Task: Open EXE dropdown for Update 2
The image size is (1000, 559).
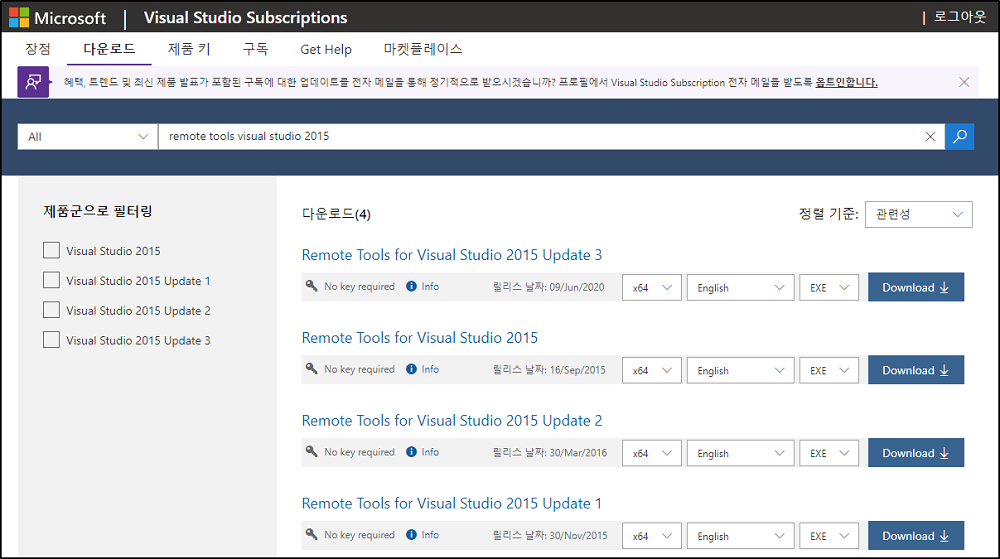Action: [x=829, y=453]
